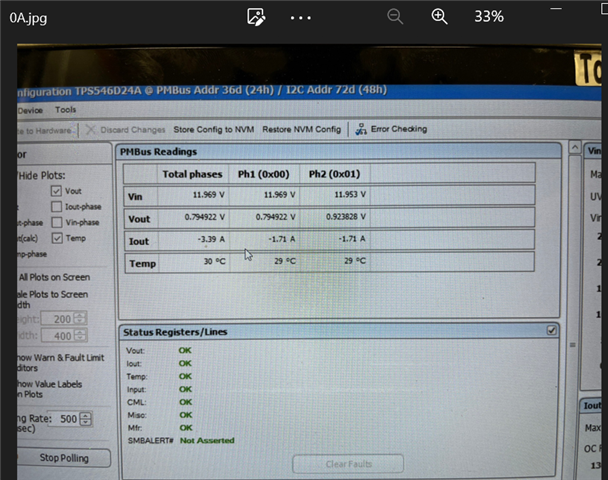Click Discard Changes label
608x480 pixels.
click(x=133, y=129)
